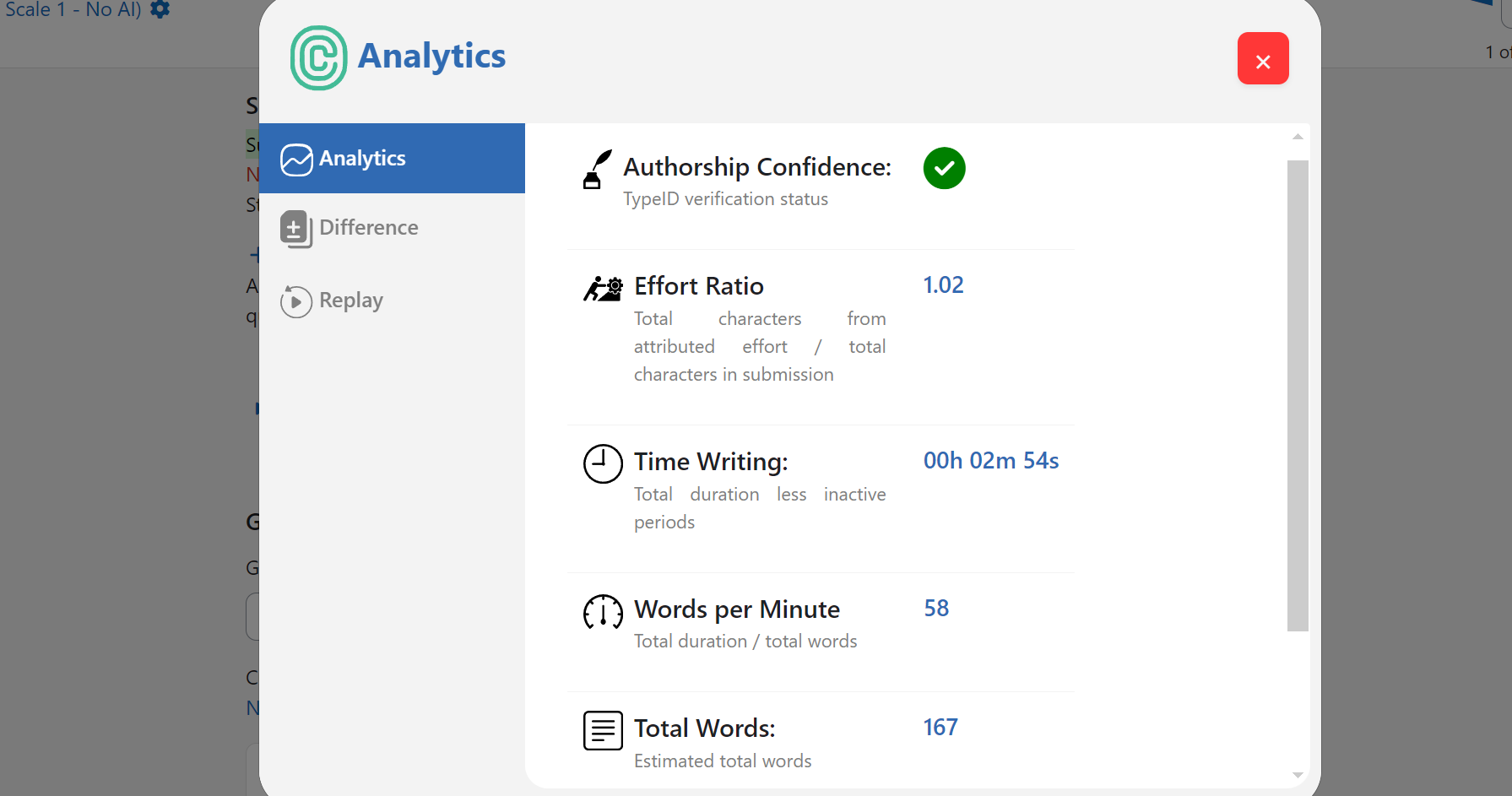1512x796 pixels.
Task: Click the green verification checkmark
Action: click(944, 168)
